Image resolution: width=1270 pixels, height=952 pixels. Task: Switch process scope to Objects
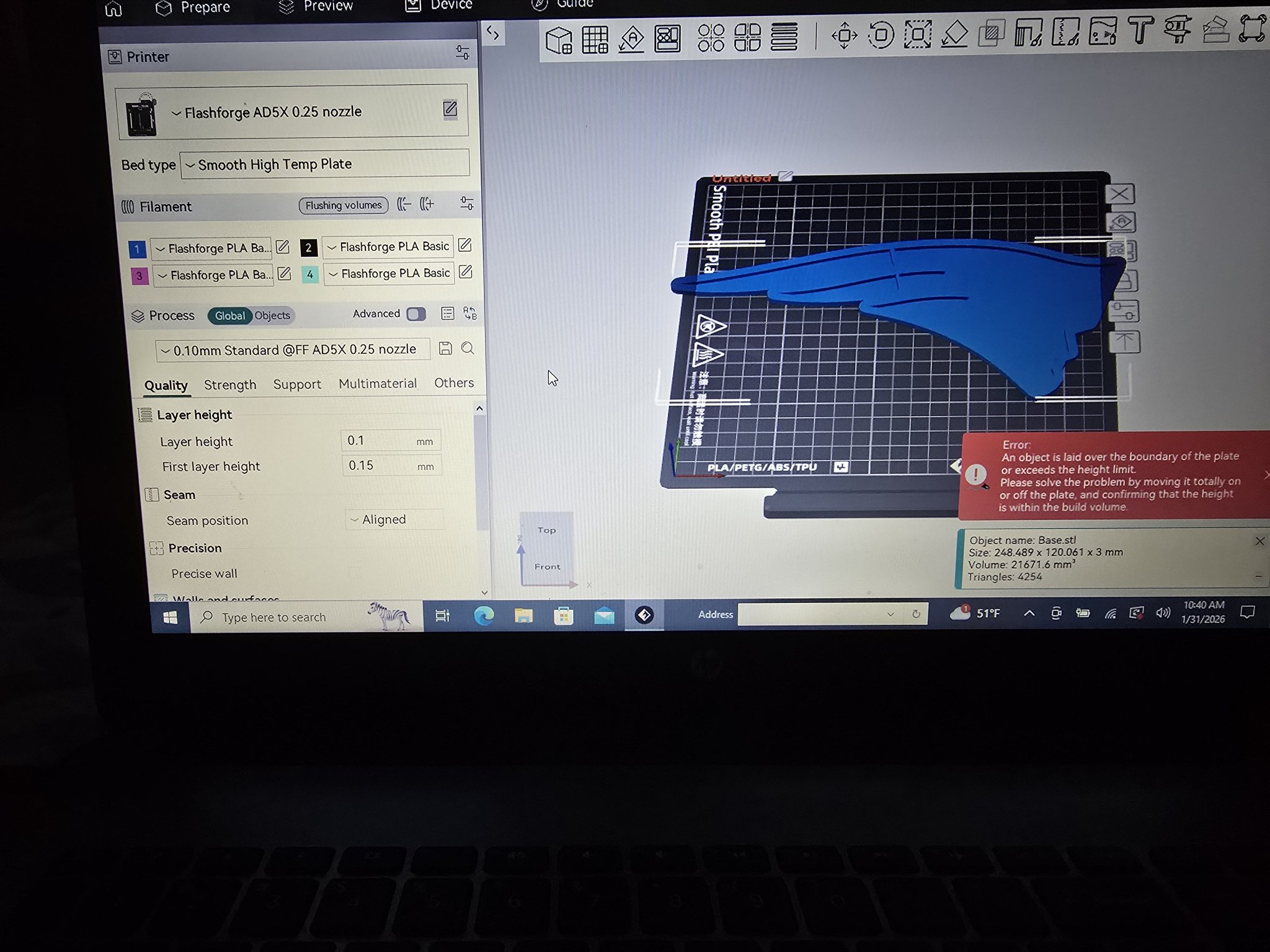tap(272, 315)
